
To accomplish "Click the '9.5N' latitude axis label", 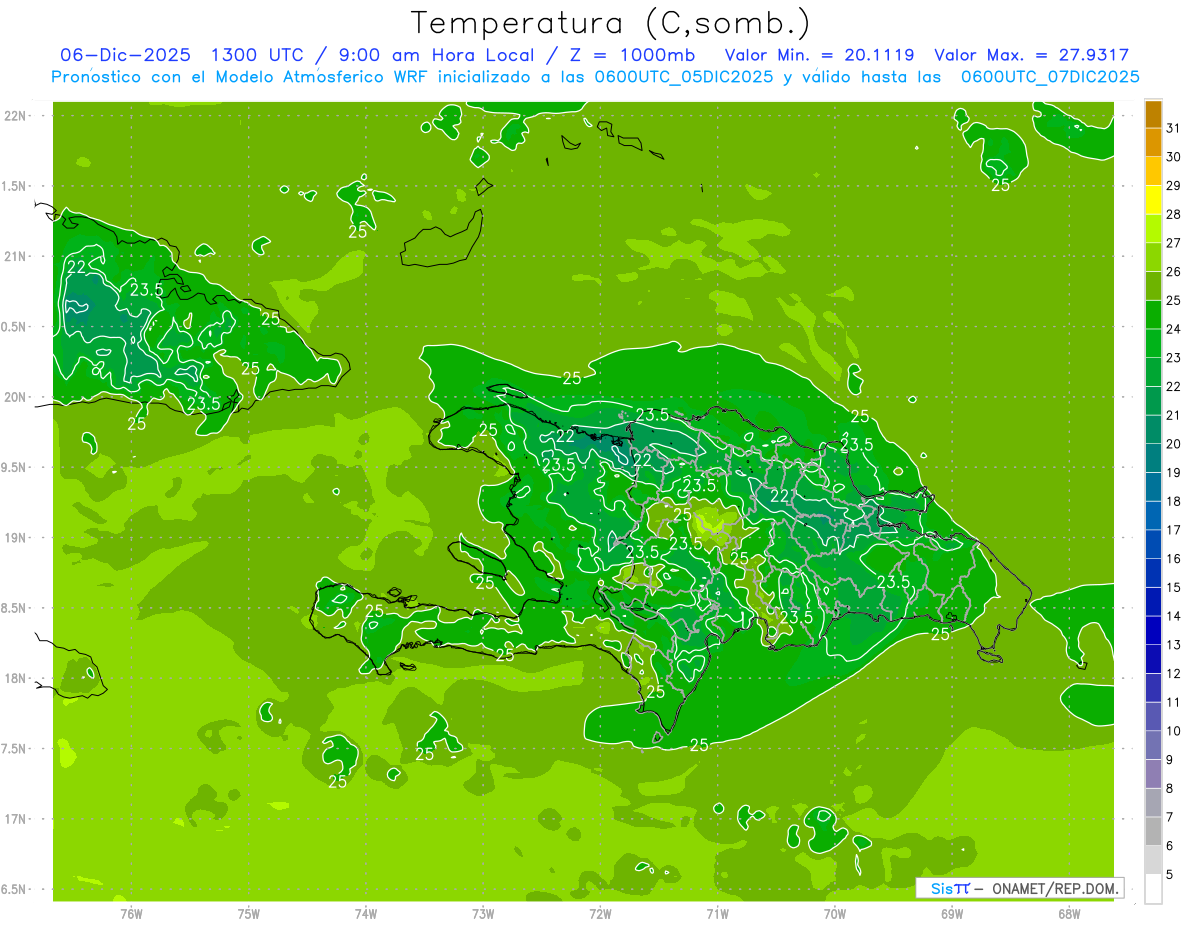I will pos(14,468).
